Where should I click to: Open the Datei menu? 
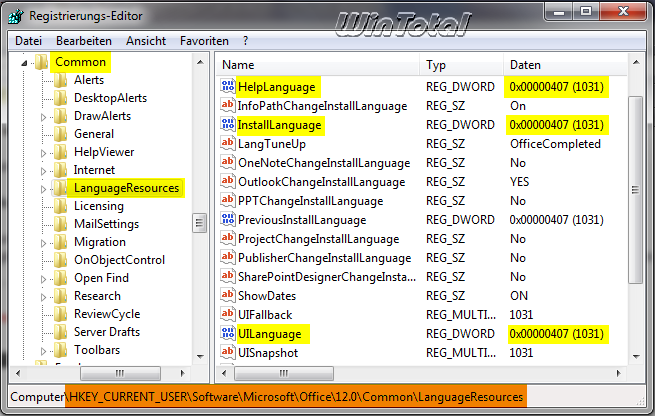[28, 41]
